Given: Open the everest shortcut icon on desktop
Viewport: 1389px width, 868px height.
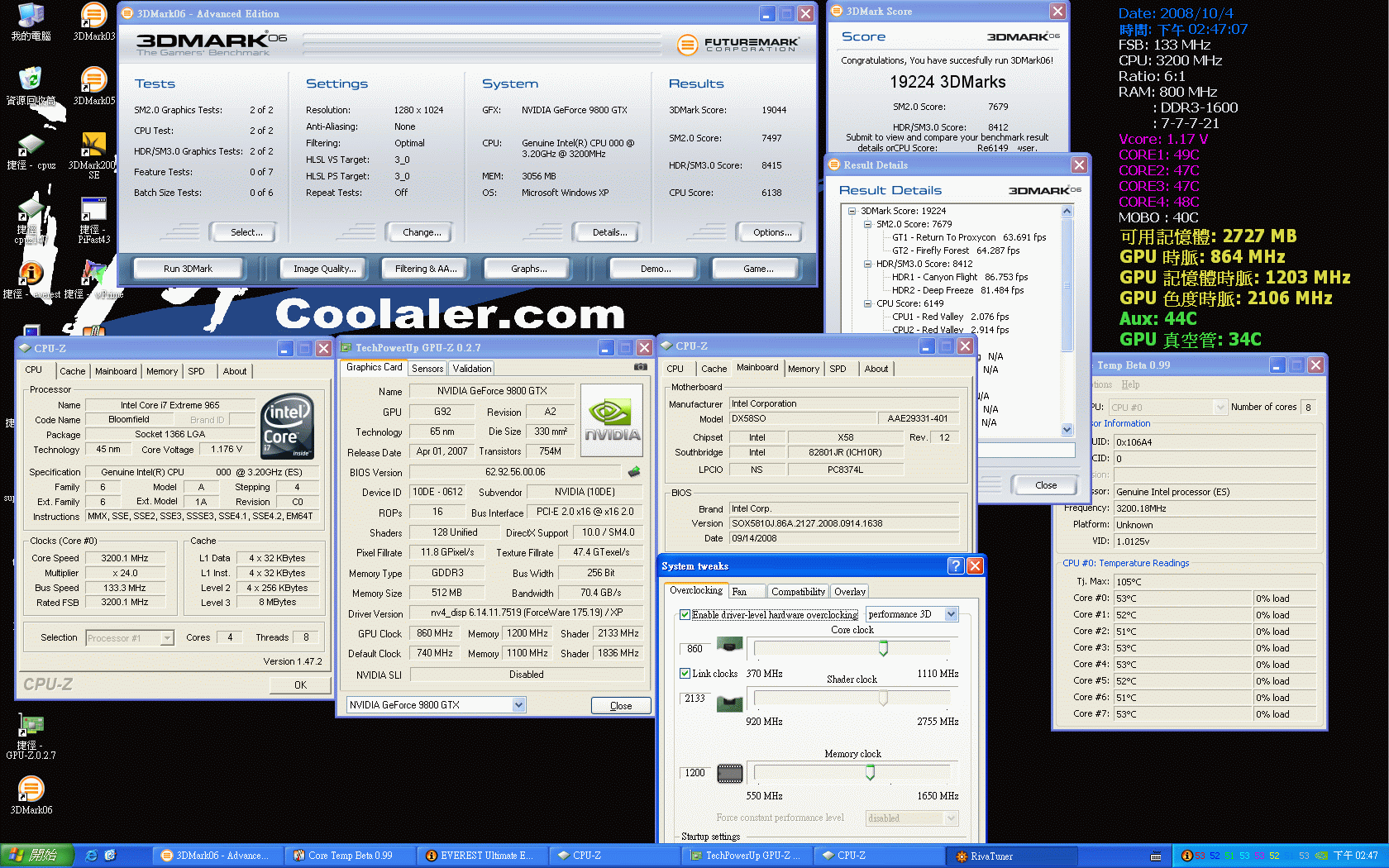Looking at the screenshot, I should click(x=31, y=279).
